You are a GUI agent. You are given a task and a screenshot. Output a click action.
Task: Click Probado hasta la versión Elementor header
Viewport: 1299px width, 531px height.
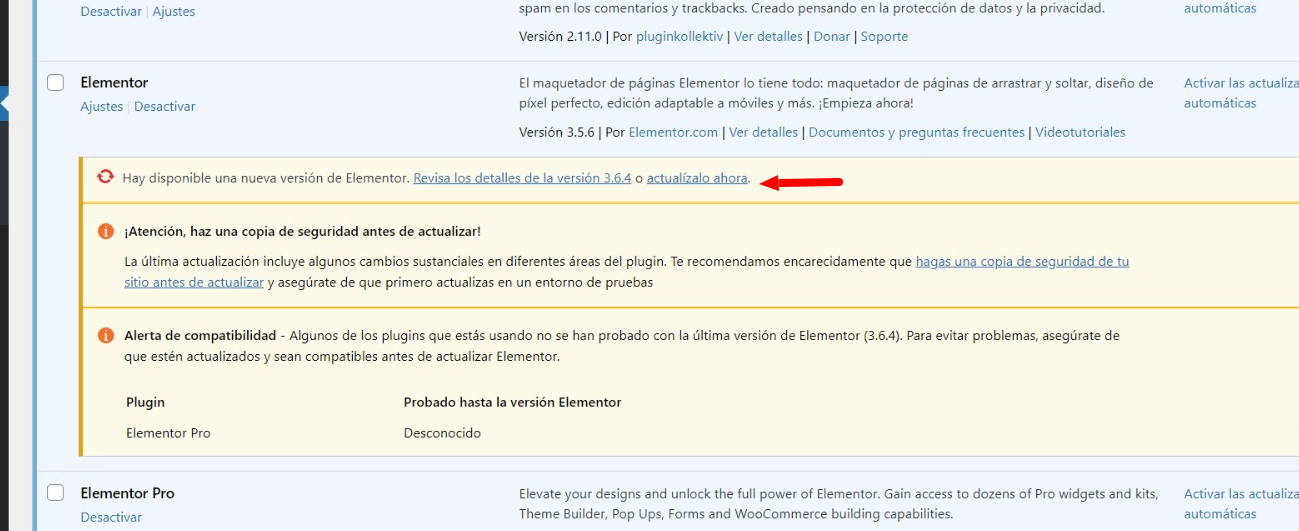pos(512,402)
